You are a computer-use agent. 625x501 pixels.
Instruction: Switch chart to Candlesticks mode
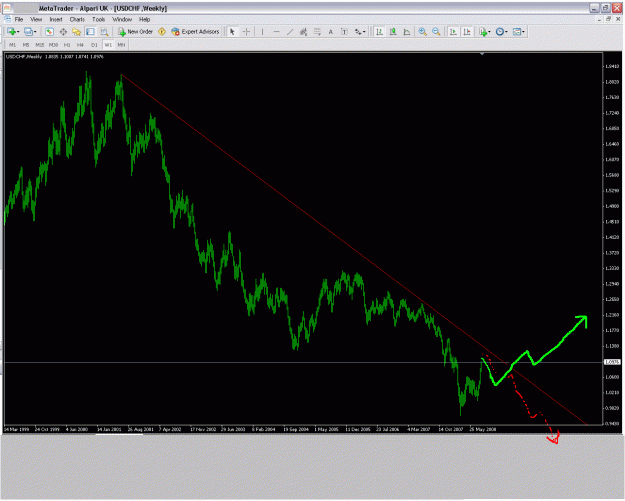point(393,32)
